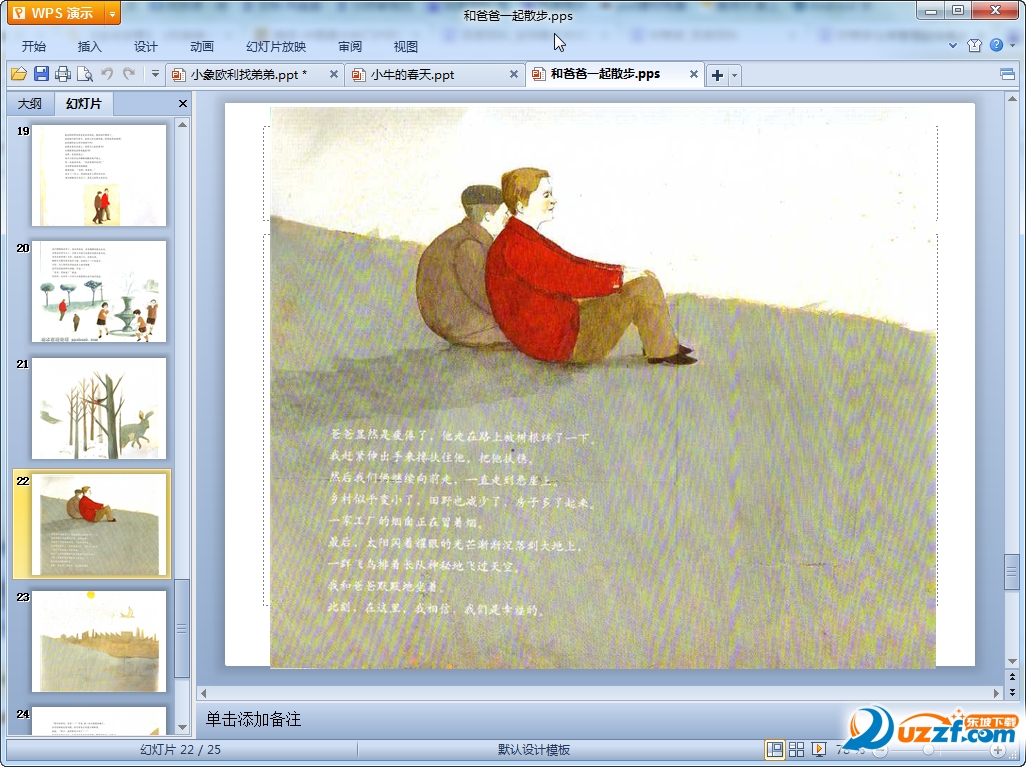Undo the last action

107,74
